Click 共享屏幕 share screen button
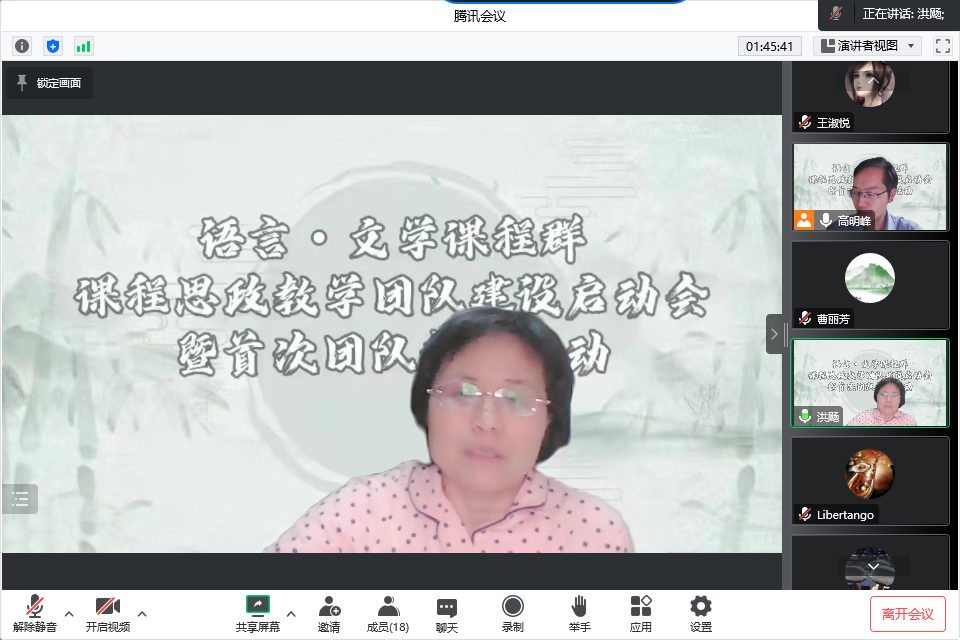 tap(257, 613)
